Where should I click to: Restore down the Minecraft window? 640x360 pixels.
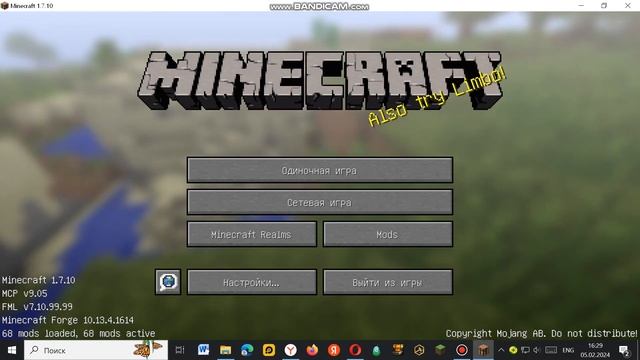click(x=604, y=6)
